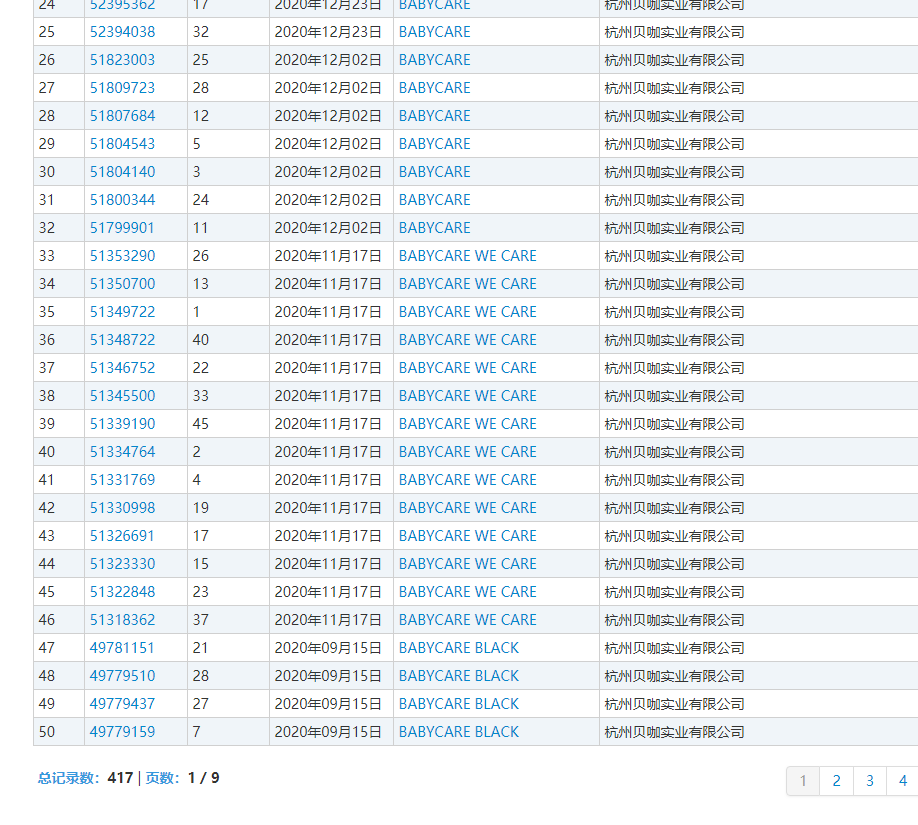Image resolution: width=918 pixels, height=825 pixels.
Task: Select registration number 51318362
Action: tap(122, 620)
